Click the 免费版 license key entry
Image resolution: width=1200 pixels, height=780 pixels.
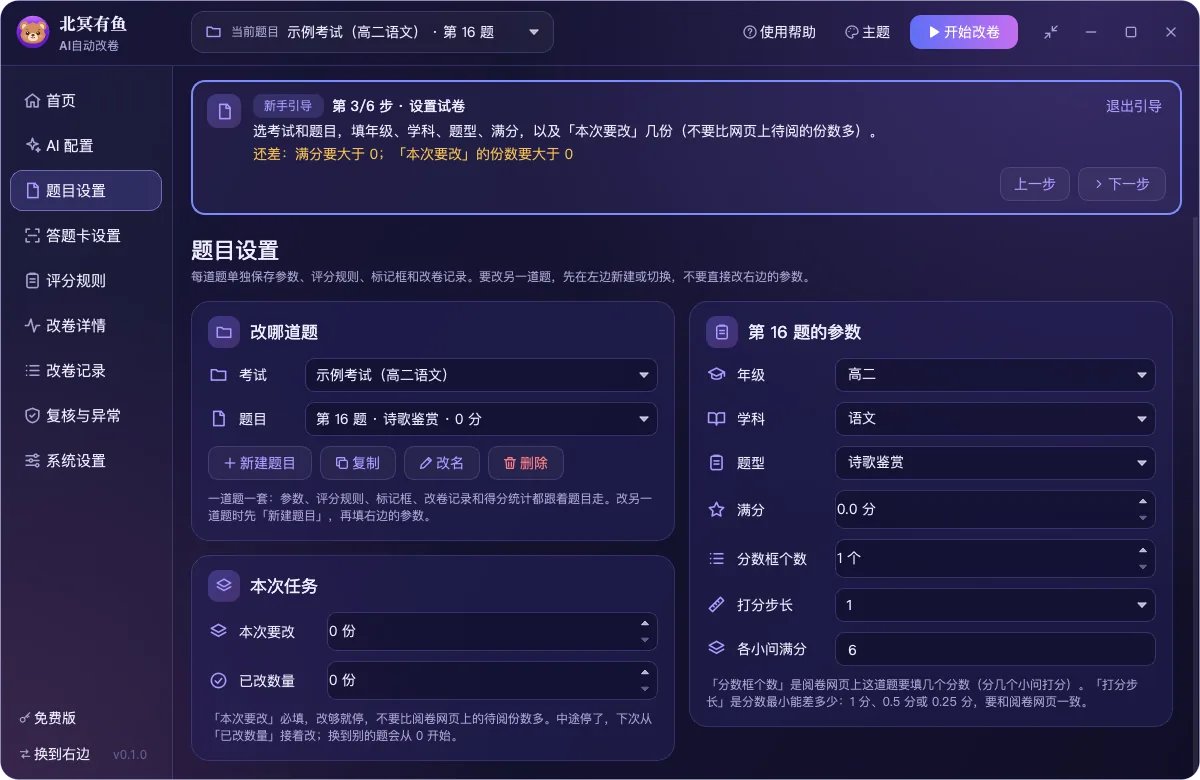tap(48, 719)
